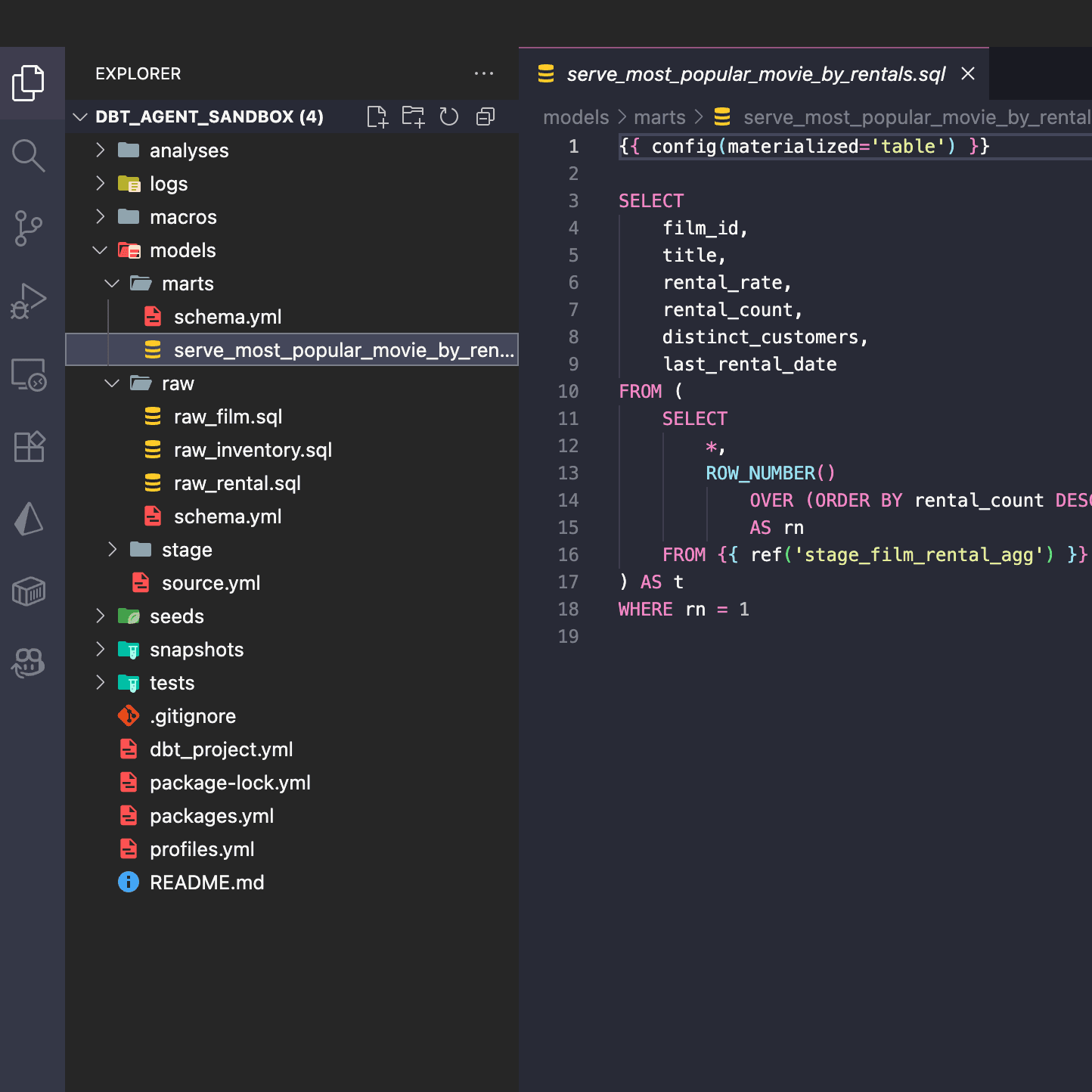
Task: Expand the analyses folder
Action: point(188,150)
